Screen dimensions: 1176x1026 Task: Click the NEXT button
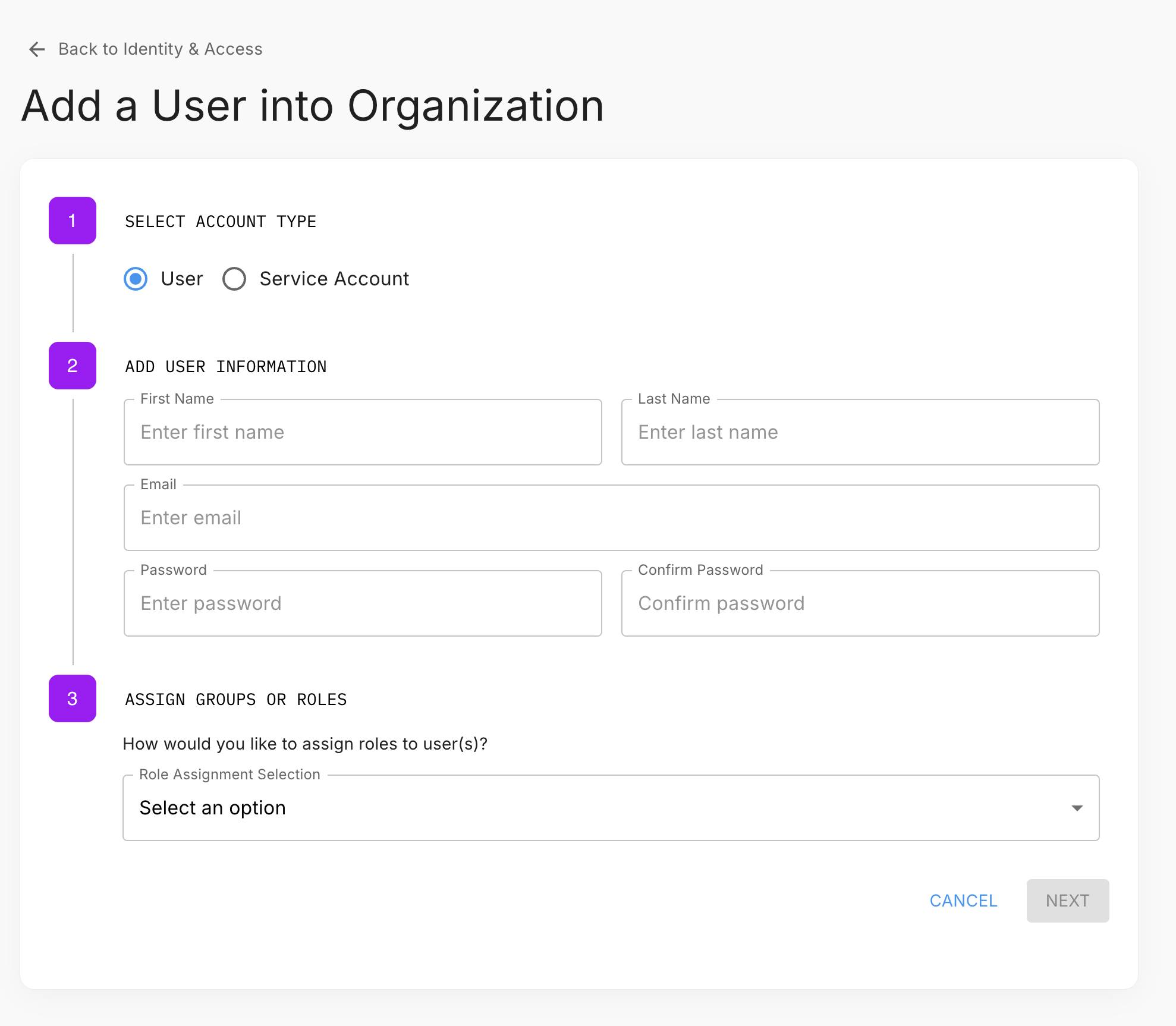pos(1067,901)
